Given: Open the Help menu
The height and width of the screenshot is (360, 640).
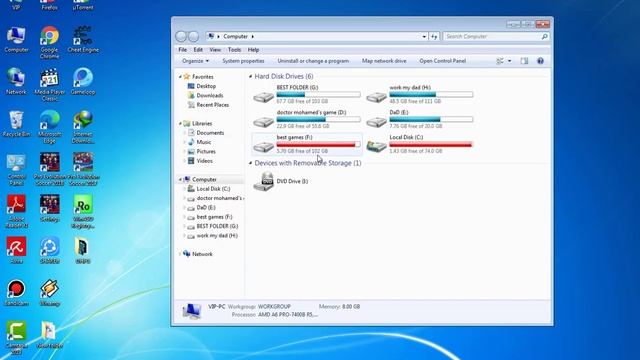Looking at the screenshot, I should click(253, 50).
